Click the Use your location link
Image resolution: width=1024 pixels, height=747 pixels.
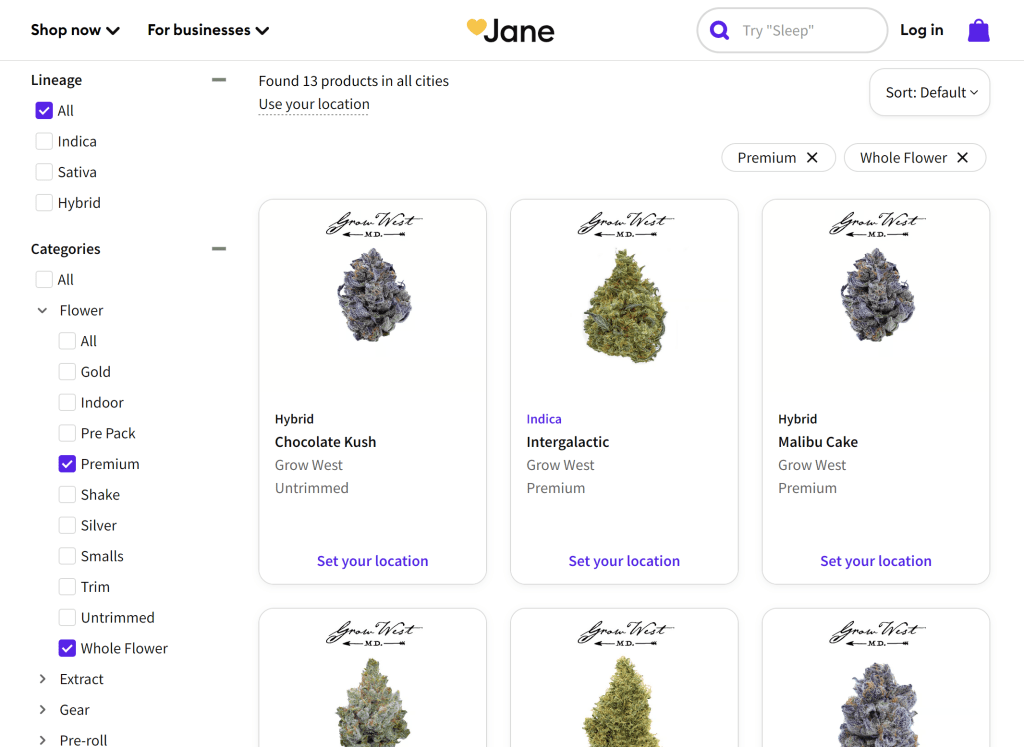pos(314,104)
